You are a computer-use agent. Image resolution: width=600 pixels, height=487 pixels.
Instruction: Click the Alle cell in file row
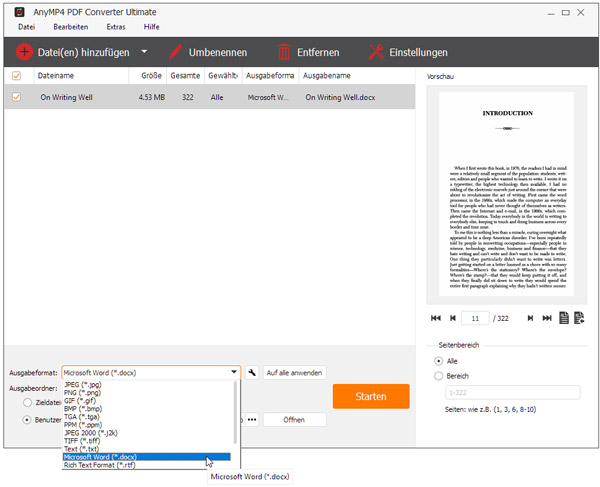217,97
